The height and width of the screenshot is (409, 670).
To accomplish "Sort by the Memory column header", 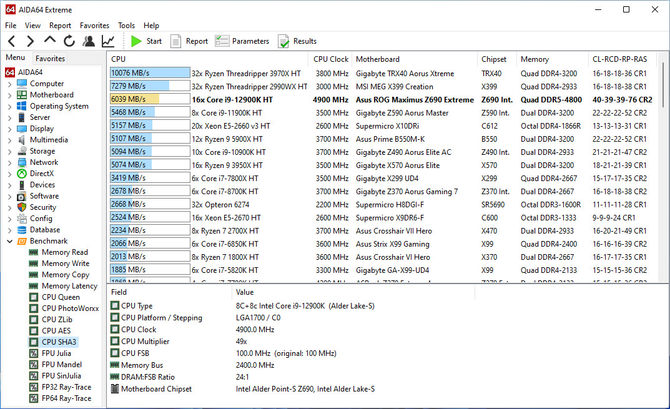I will click(552, 59).
